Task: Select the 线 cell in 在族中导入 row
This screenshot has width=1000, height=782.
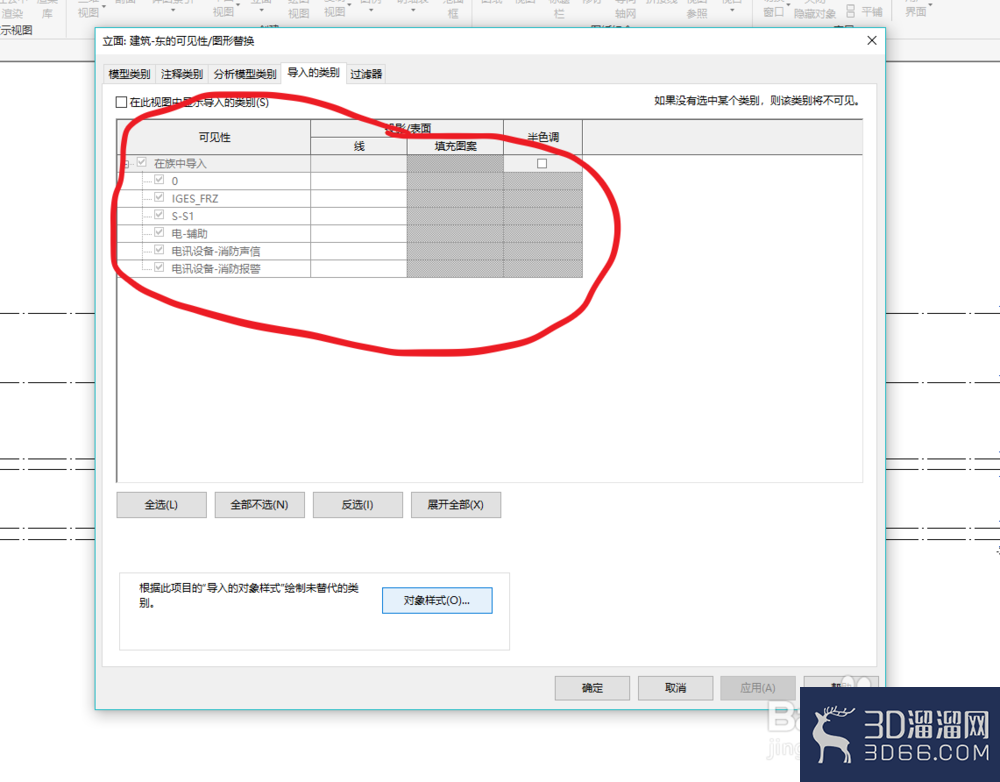Action: tap(359, 163)
